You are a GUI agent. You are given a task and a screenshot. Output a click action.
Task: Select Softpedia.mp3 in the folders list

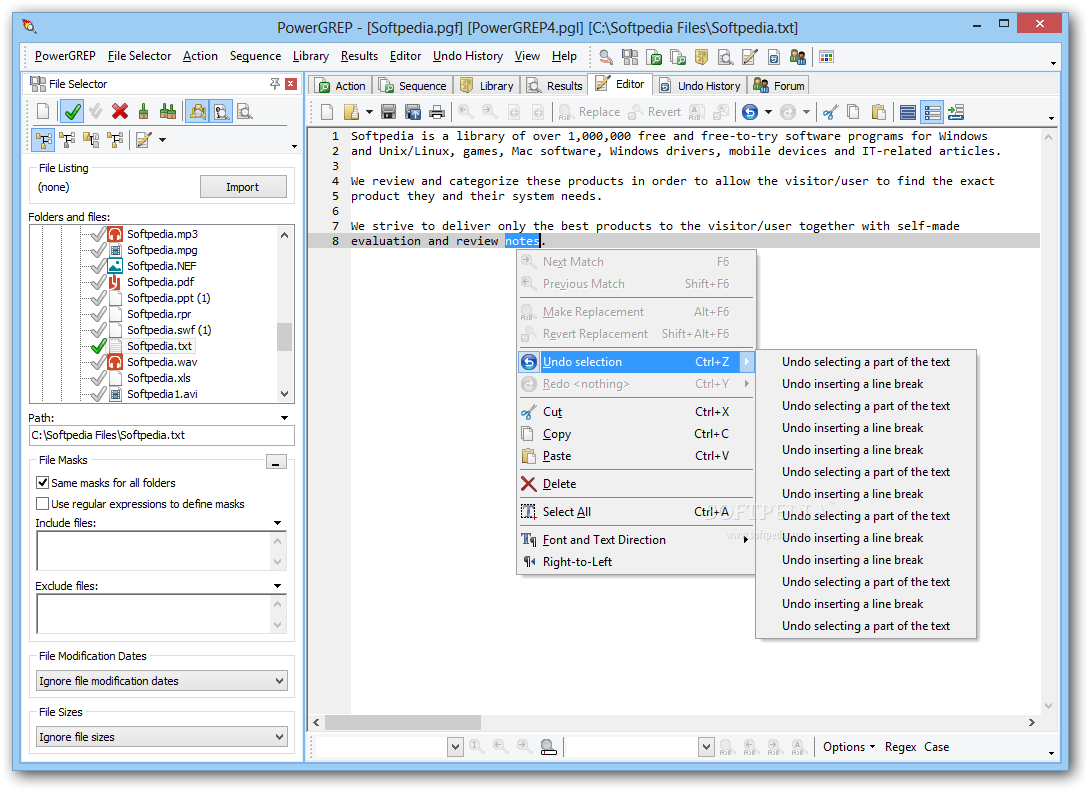(162, 234)
